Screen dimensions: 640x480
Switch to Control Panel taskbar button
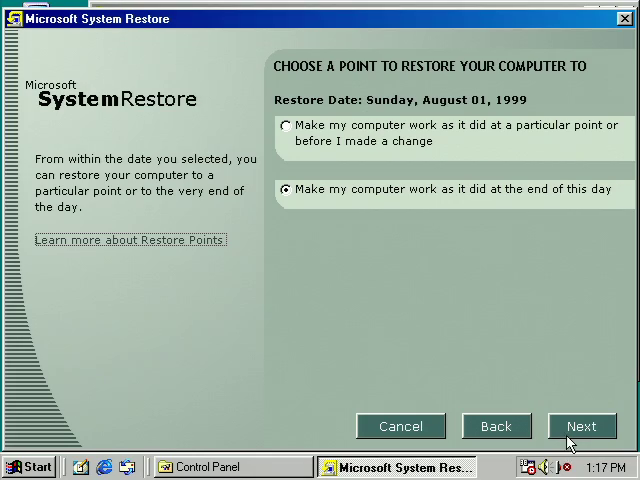pyautogui.click(x=234, y=467)
